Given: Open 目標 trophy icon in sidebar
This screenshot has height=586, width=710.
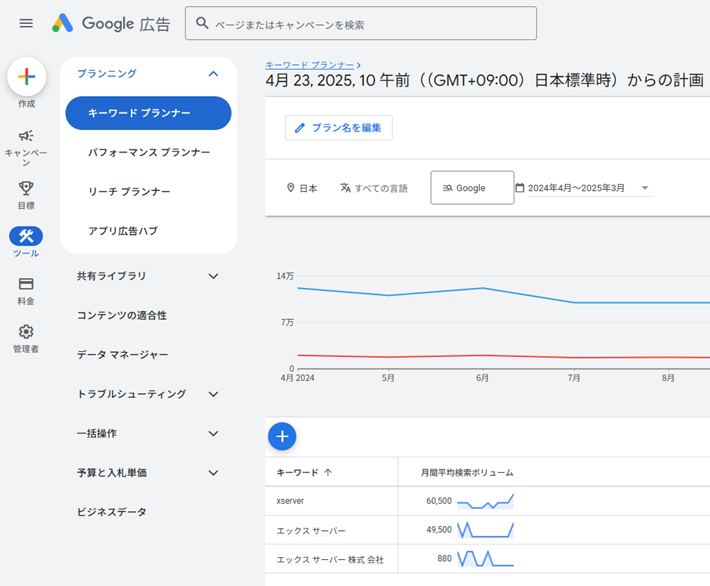Looking at the screenshot, I should coord(26,188).
